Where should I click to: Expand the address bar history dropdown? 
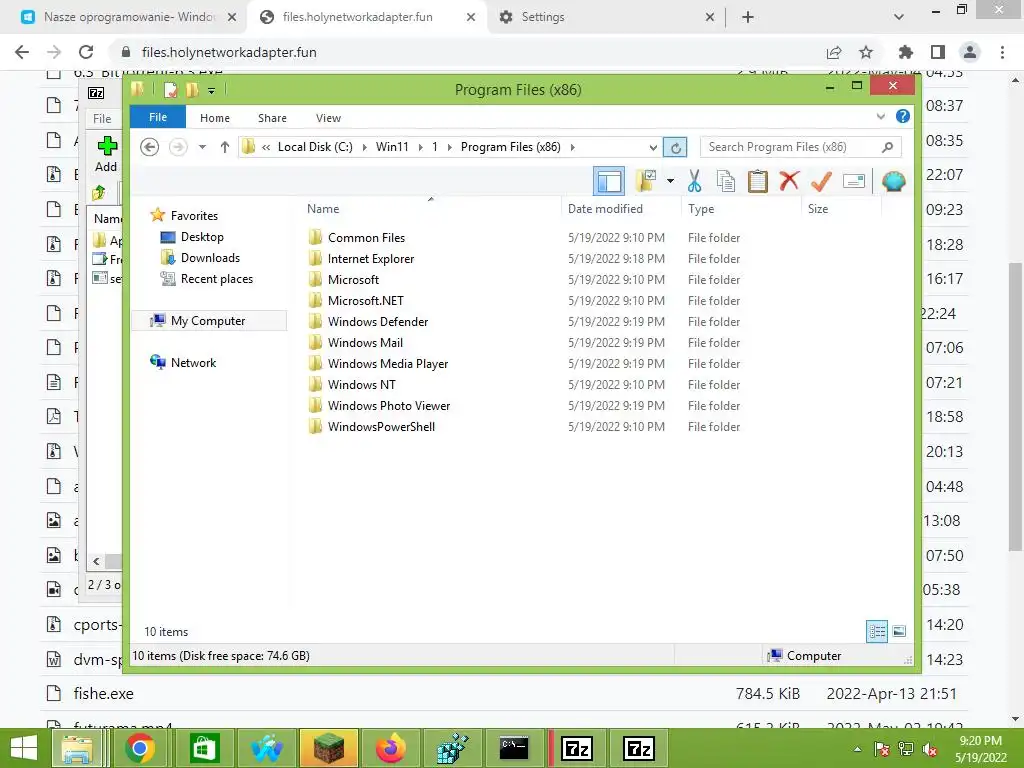(652, 148)
